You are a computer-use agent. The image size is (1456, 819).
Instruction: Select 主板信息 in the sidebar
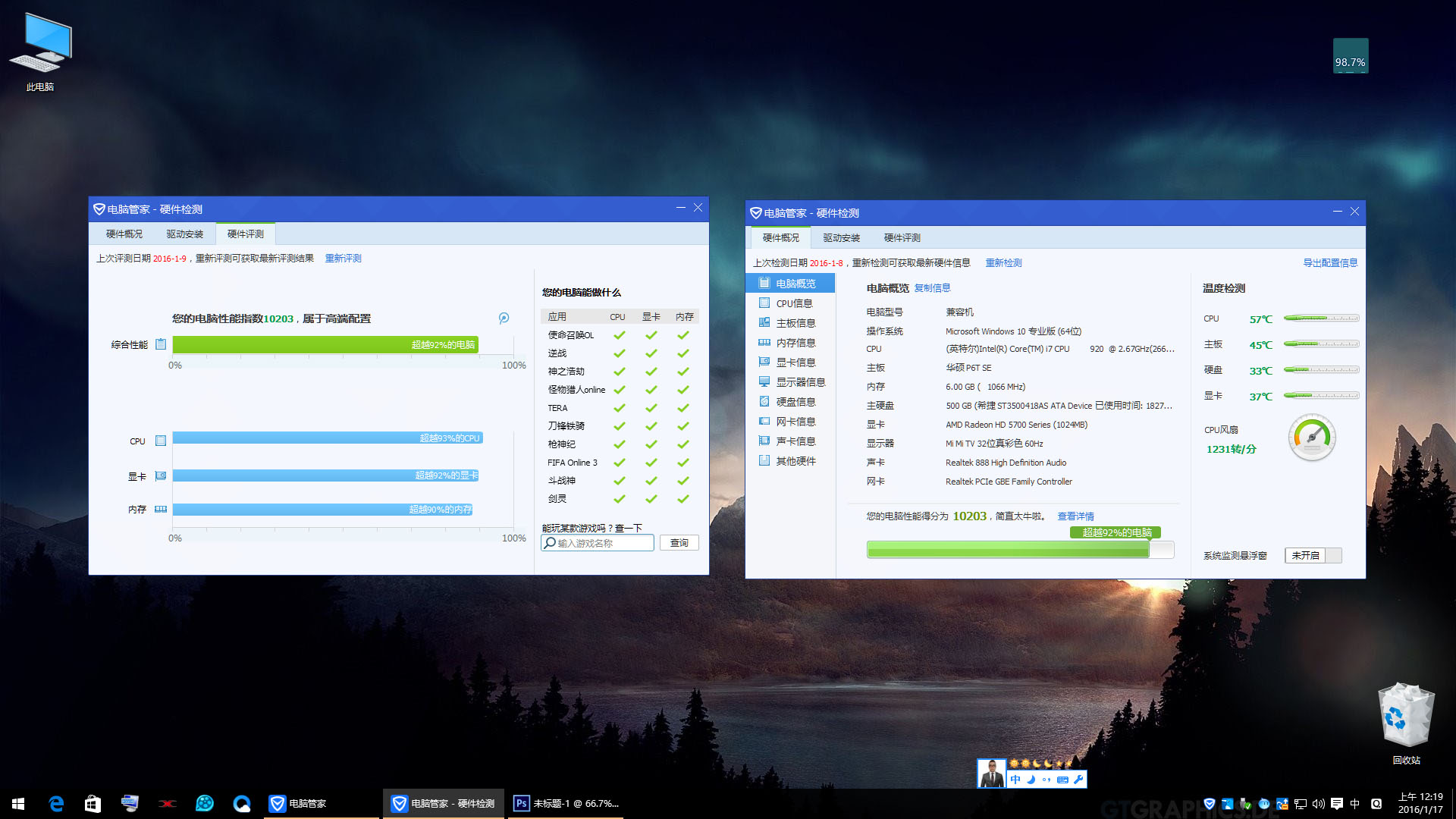790,322
